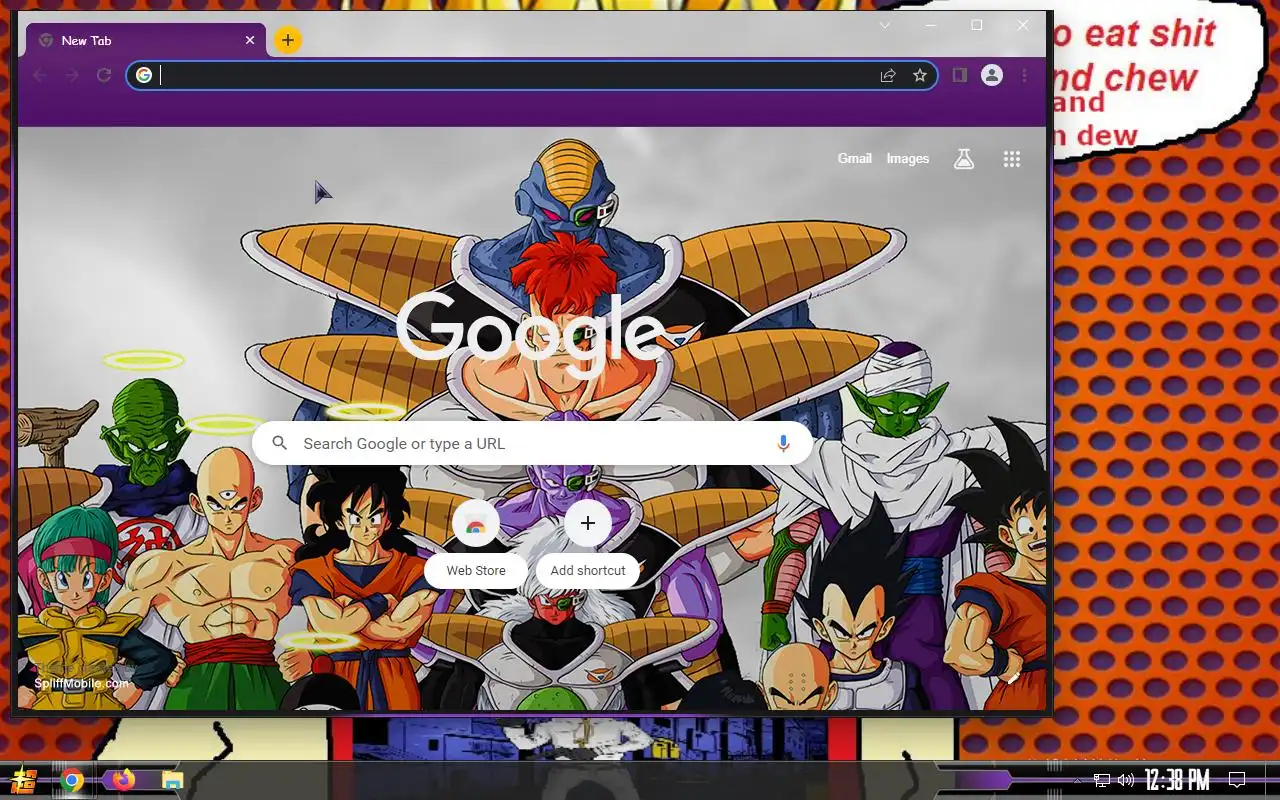This screenshot has height=800, width=1280.
Task: Share this page icon in the address bar
Action: 888,75
